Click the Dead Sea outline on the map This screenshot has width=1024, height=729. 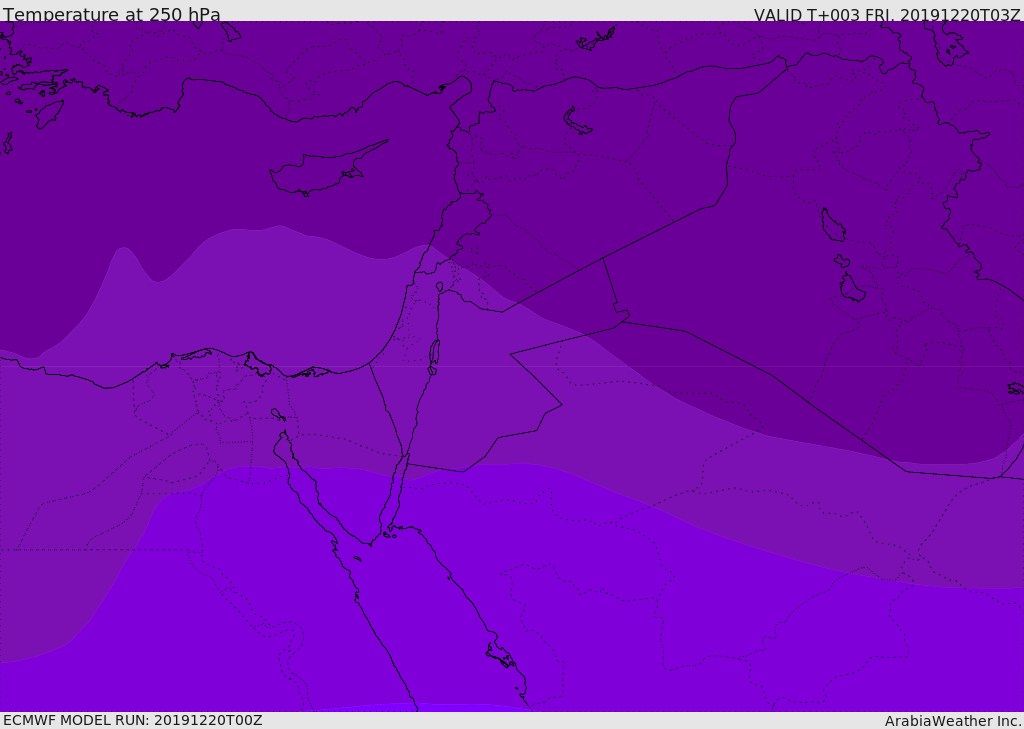point(434,355)
